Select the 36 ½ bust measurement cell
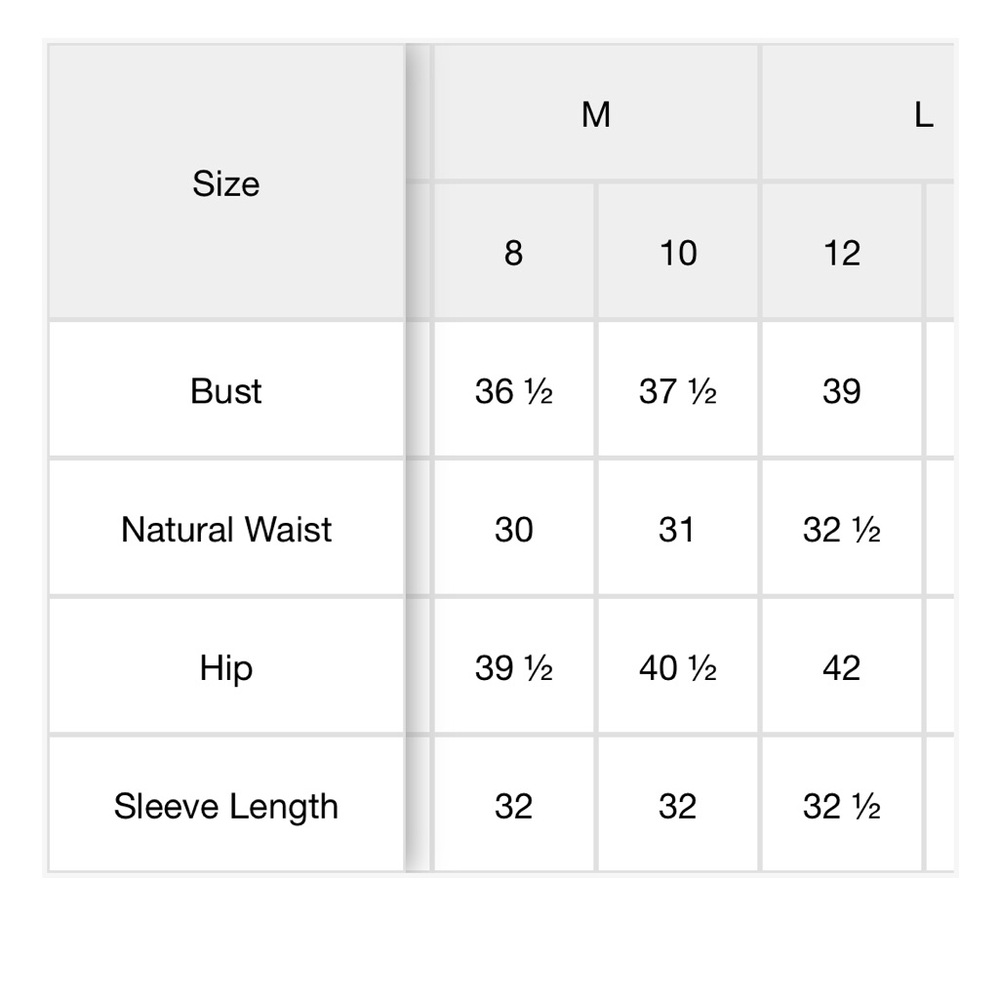The image size is (1000, 1000). pyautogui.click(x=514, y=390)
